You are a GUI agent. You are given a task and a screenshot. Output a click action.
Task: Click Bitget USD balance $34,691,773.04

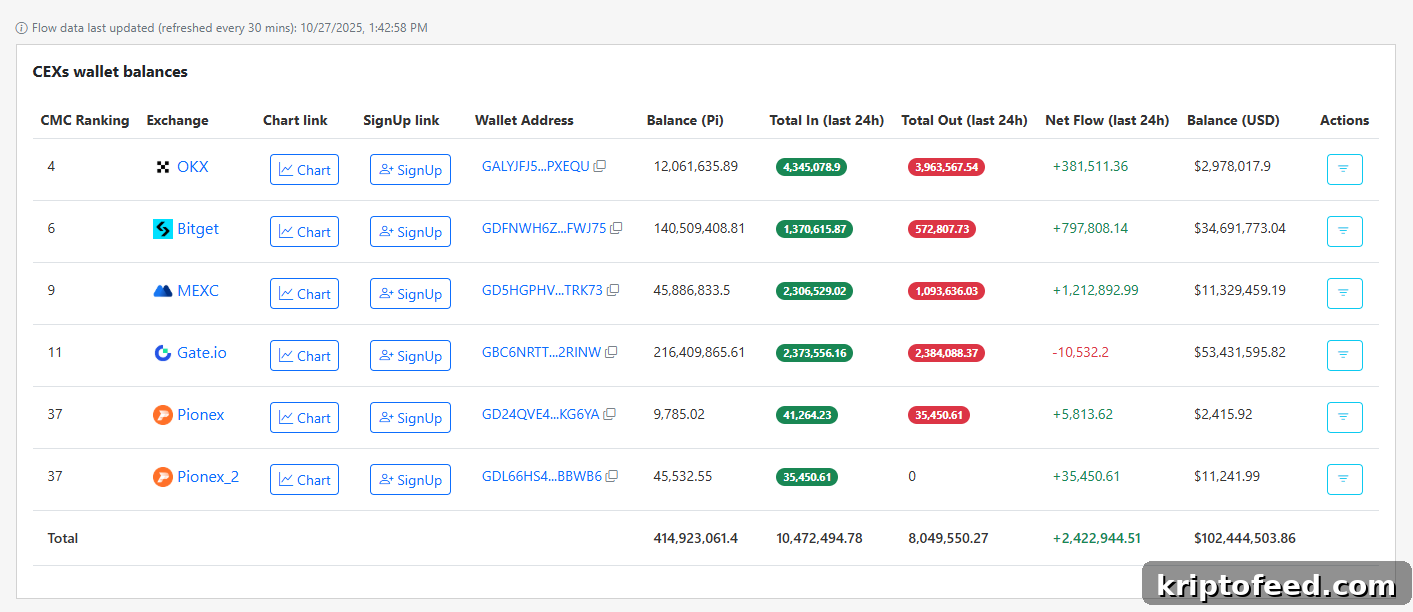pos(1240,229)
